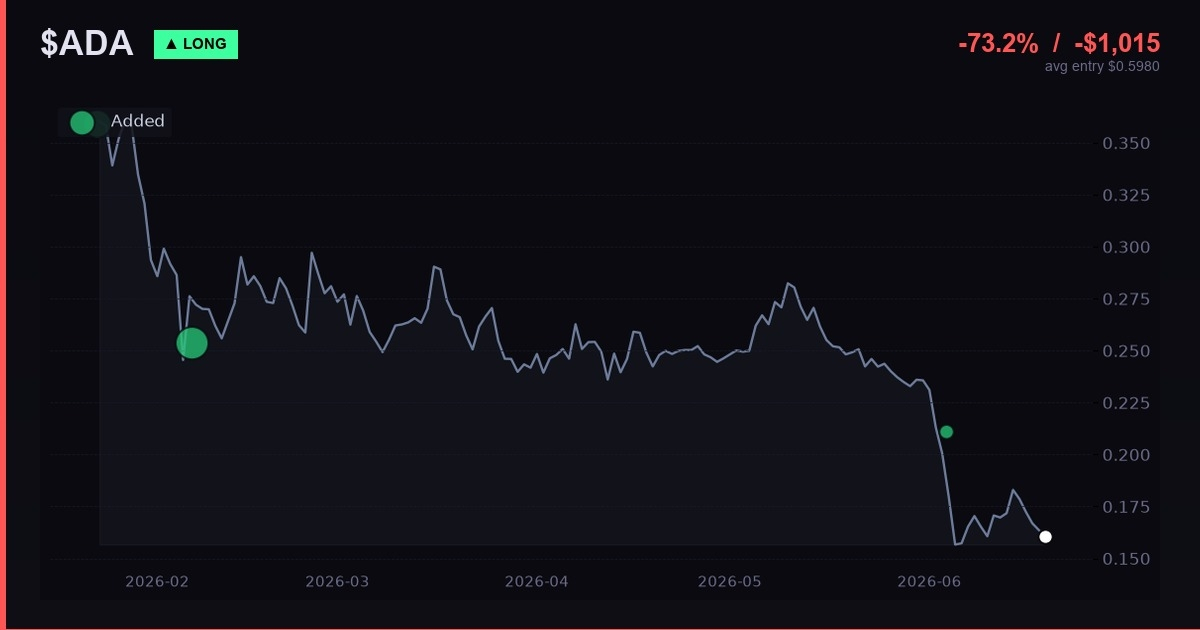Click the 2026-06 date label
The height and width of the screenshot is (630, 1200).
click(930, 581)
